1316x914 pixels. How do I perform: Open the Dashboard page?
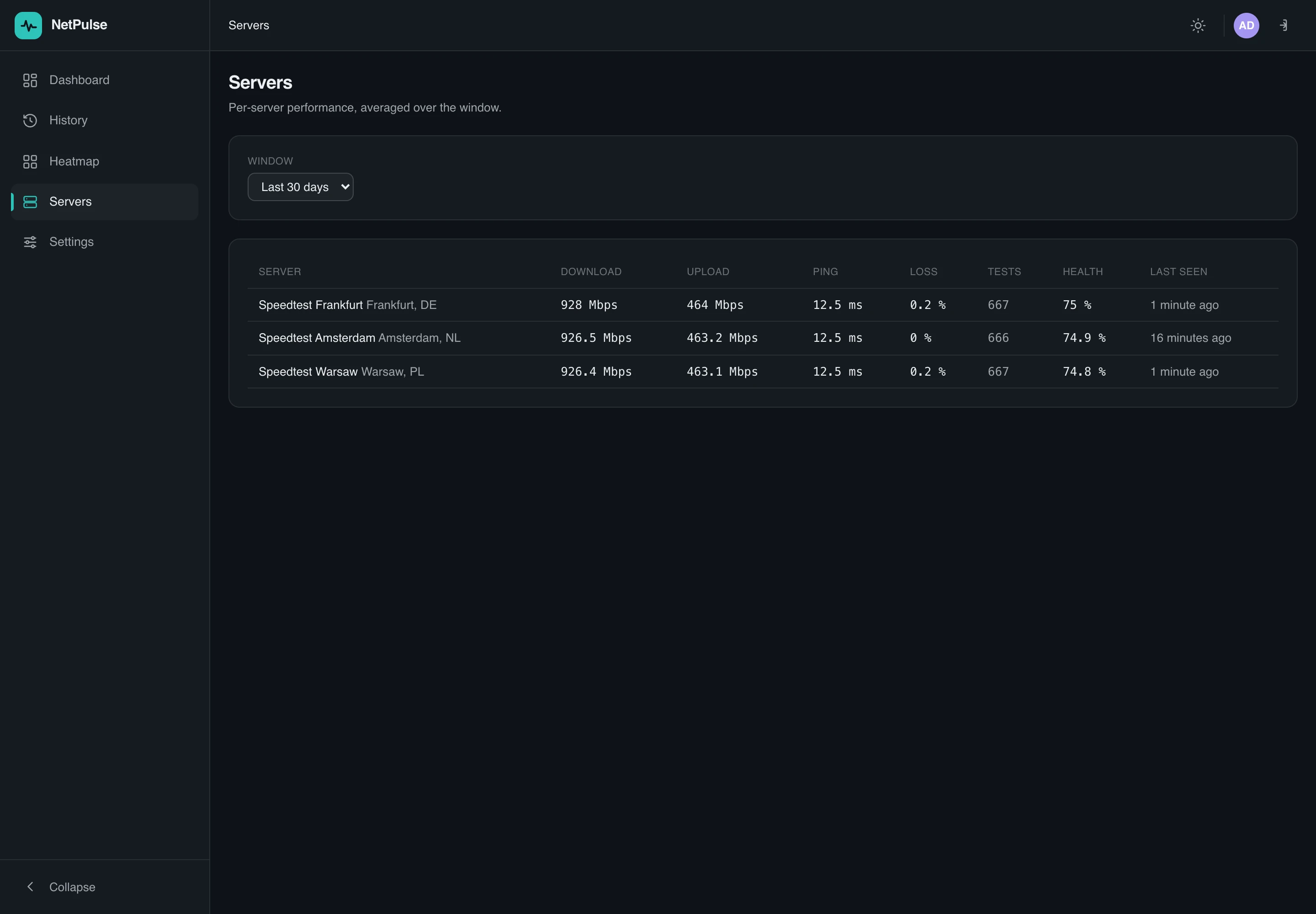[x=105, y=80]
